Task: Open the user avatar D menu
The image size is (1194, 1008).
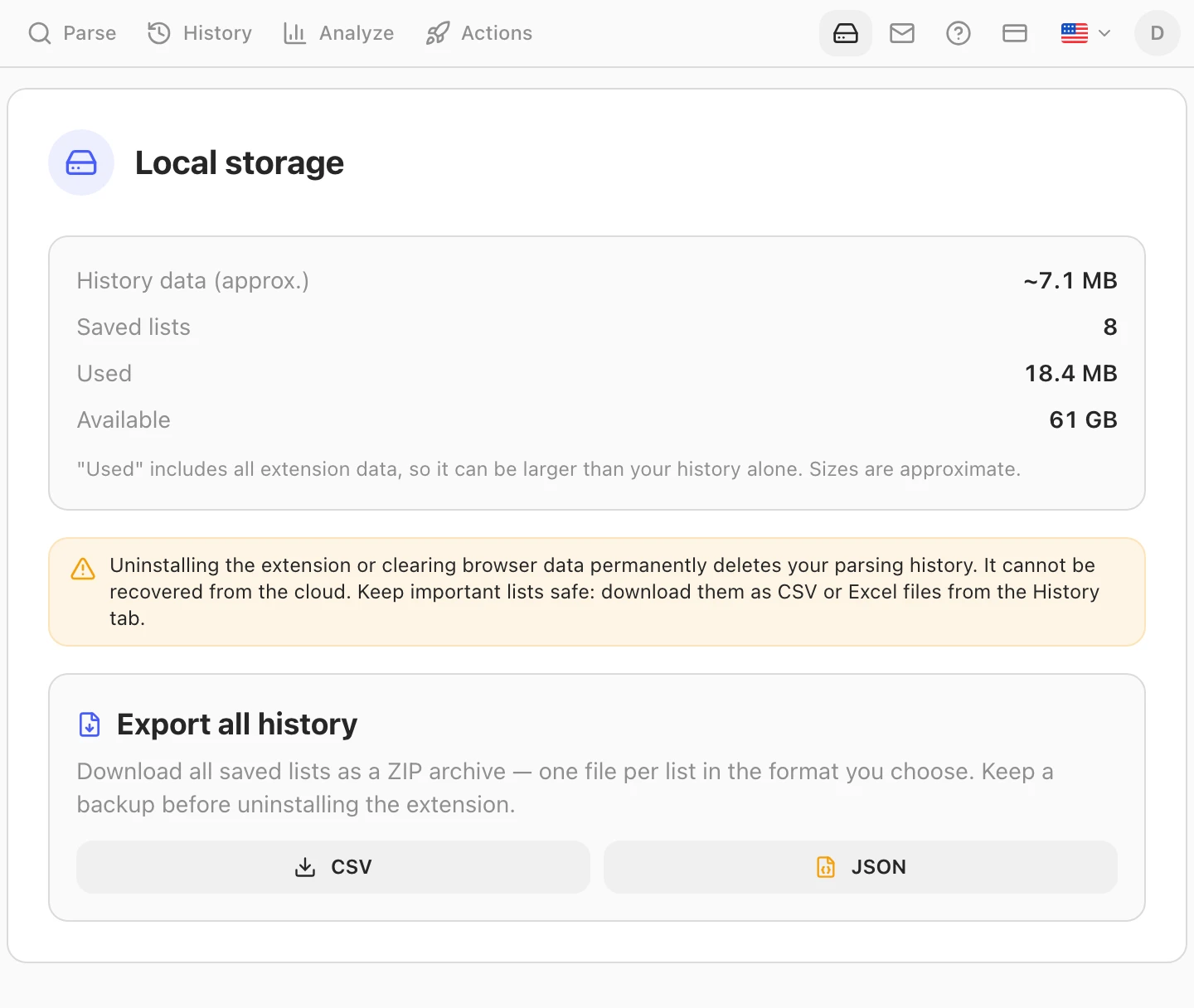Action: 1158,33
